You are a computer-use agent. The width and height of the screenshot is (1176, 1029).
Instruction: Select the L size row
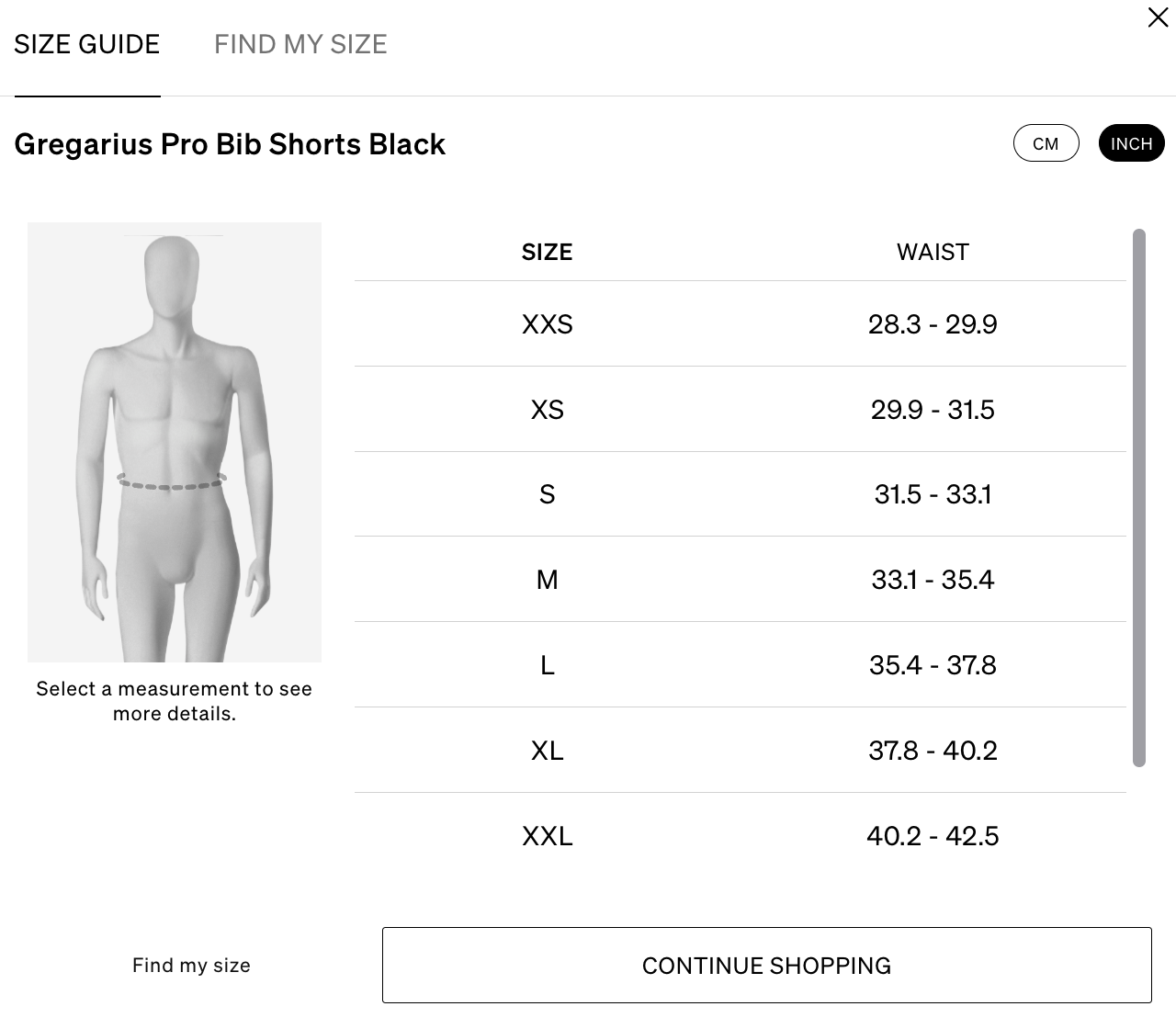click(x=741, y=664)
